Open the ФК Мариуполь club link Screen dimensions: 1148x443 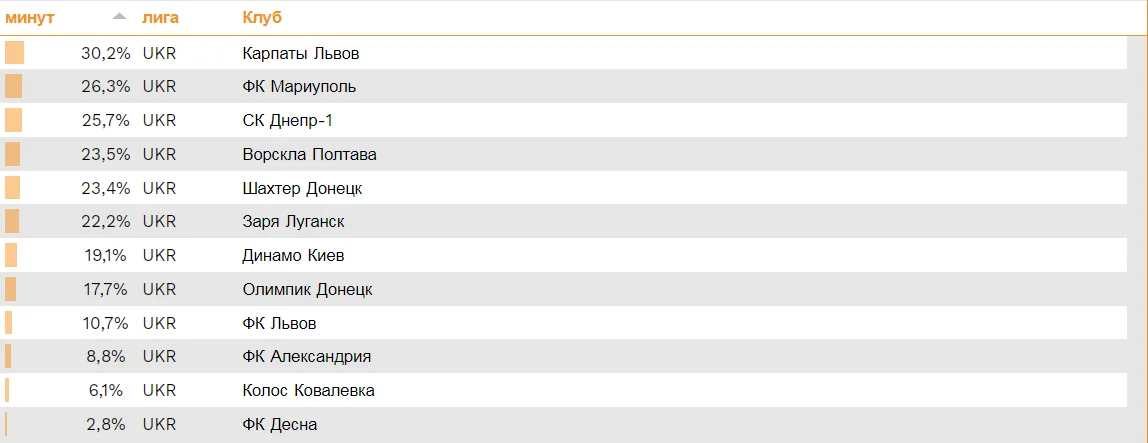point(299,87)
